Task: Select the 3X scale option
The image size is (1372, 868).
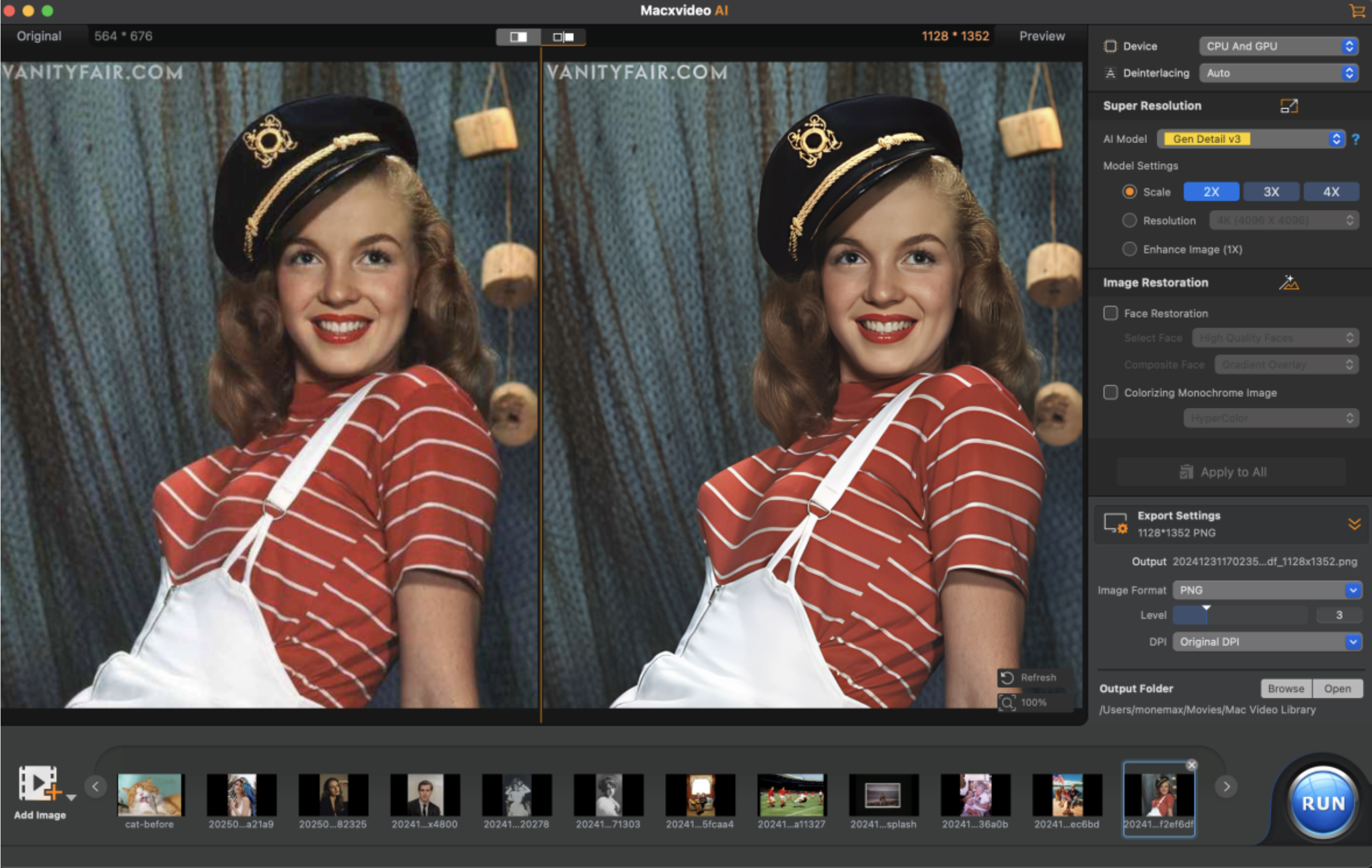Action: [x=1271, y=192]
